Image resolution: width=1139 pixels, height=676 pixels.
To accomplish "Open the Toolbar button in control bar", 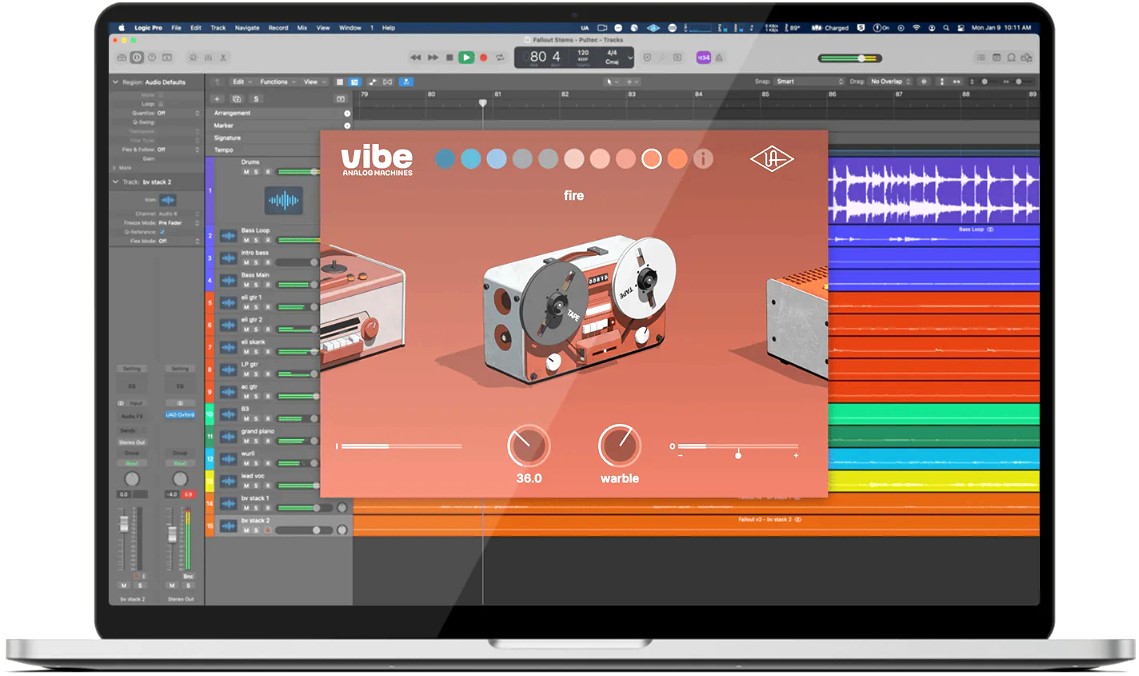I will point(167,57).
